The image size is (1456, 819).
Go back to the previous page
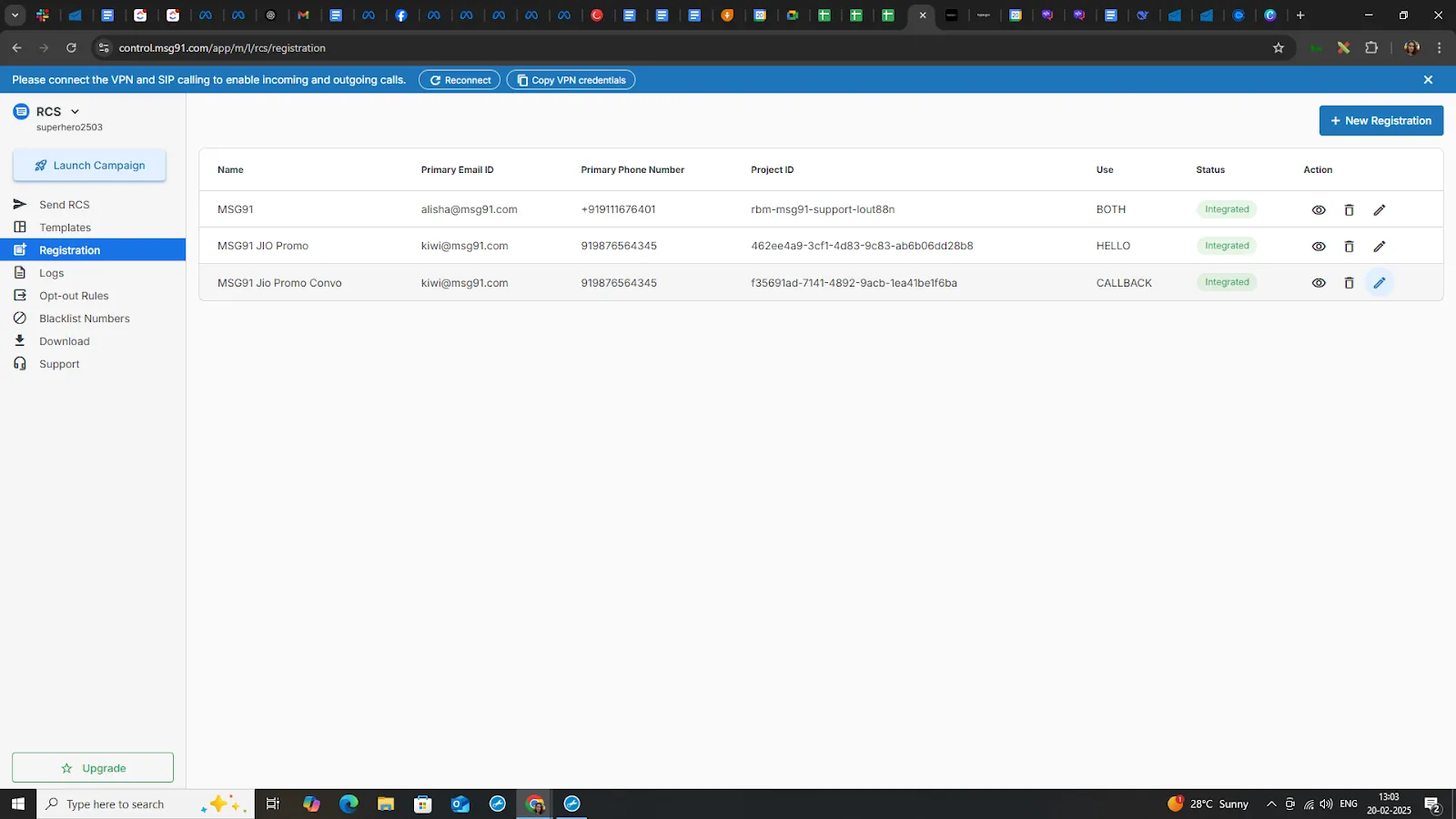[17, 48]
